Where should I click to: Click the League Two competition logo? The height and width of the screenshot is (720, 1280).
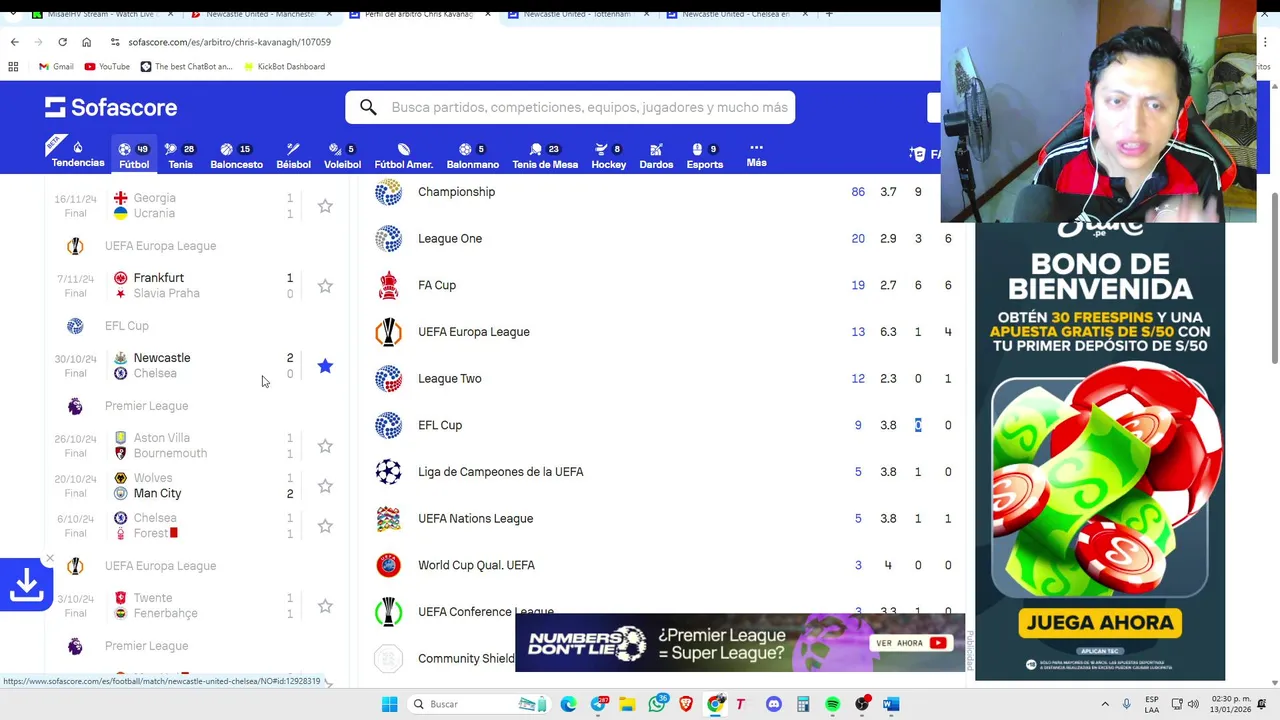(389, 379)
